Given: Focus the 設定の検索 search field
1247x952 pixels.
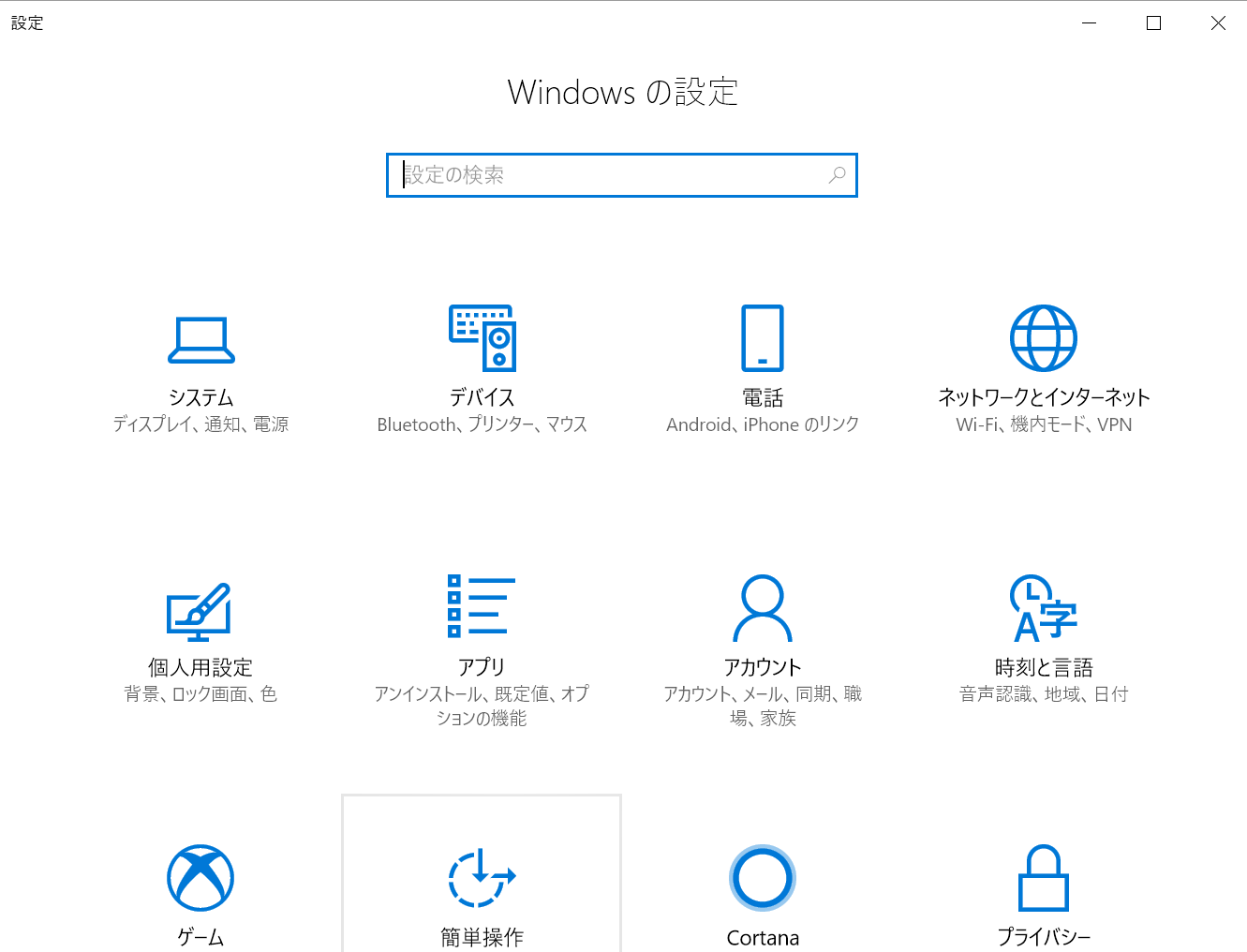Looking at the screenshot, I should pyautogui.click(x=622, y=175).
